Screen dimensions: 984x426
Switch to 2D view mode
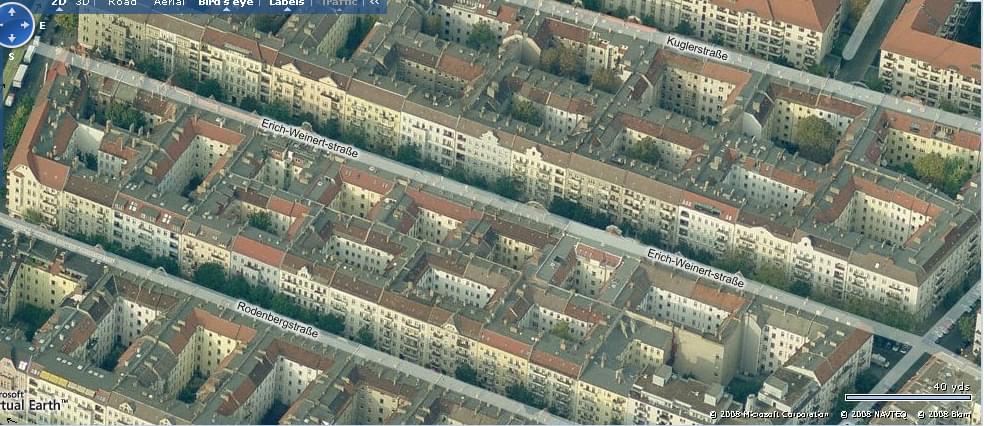tap(58, 3)
